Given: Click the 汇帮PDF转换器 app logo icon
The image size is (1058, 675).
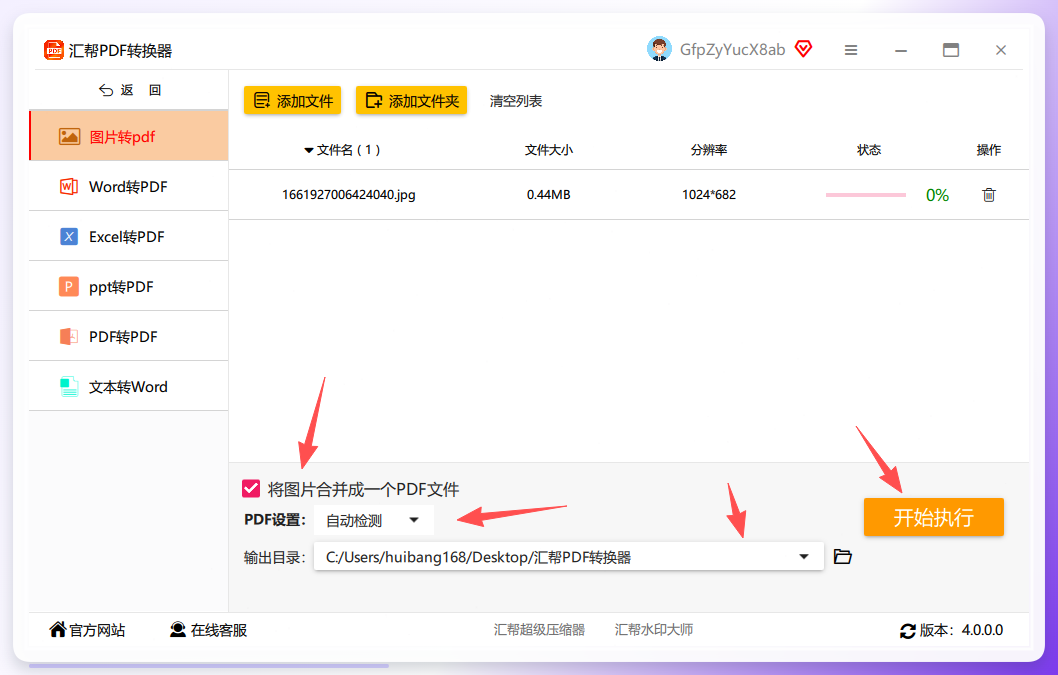Looking at the screenshot, I should coord(53,50).
